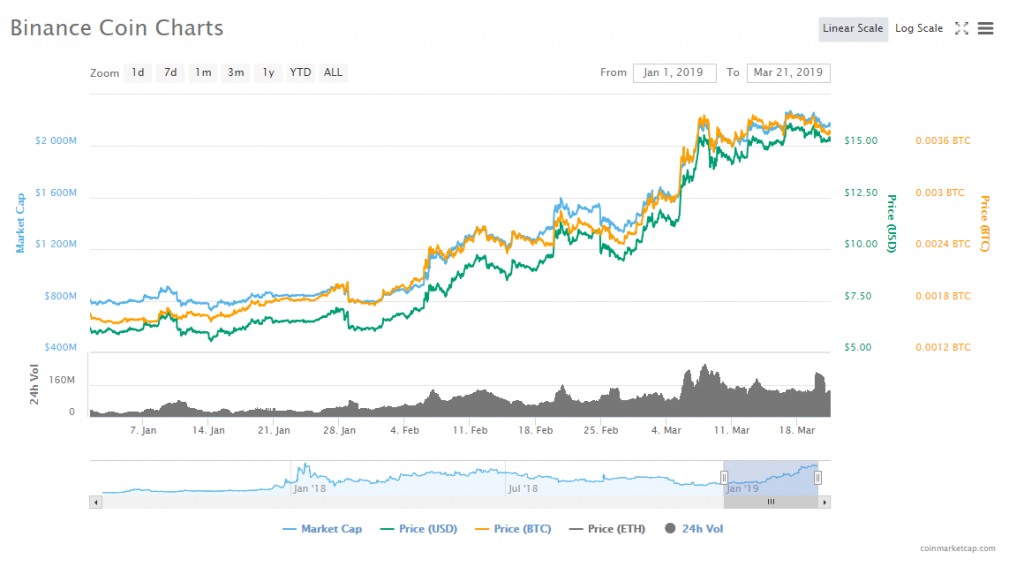Click the $7.50 price axis label
1024x567 pixels.
[857, 296]
